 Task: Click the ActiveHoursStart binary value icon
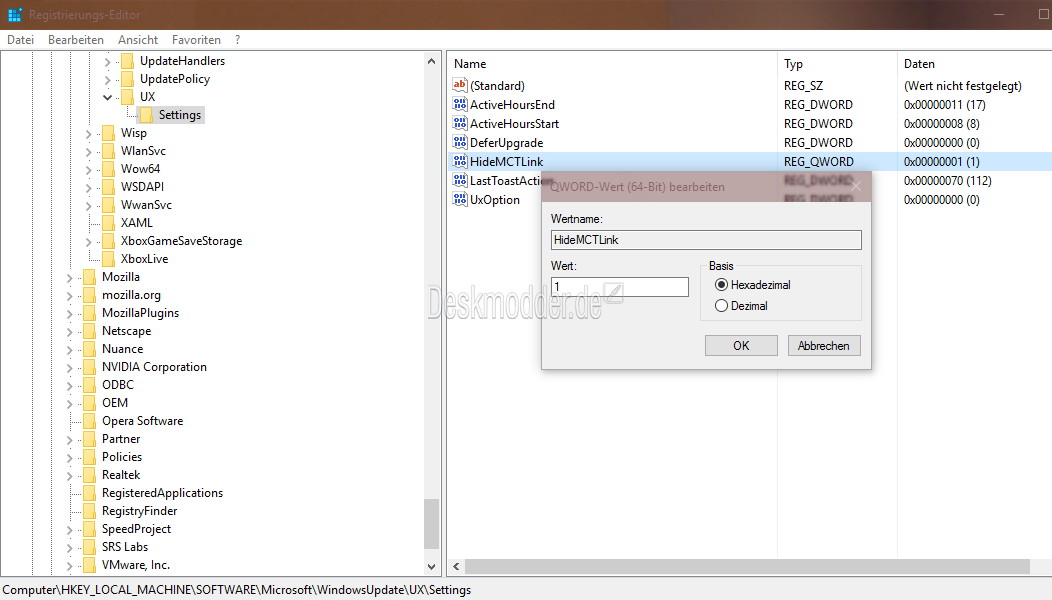coord(460,123)
